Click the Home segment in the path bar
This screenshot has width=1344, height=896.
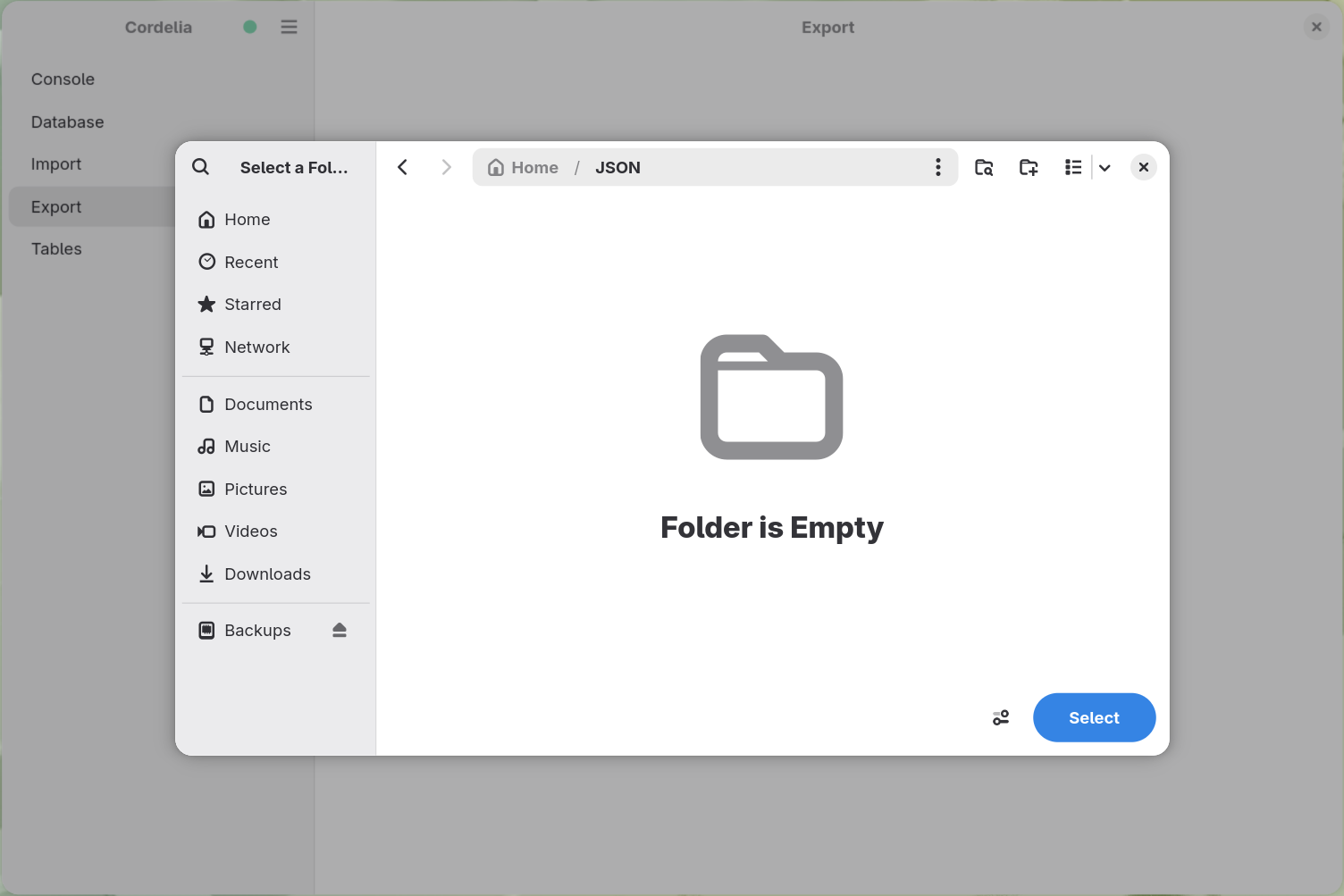(x=523, y=167)
